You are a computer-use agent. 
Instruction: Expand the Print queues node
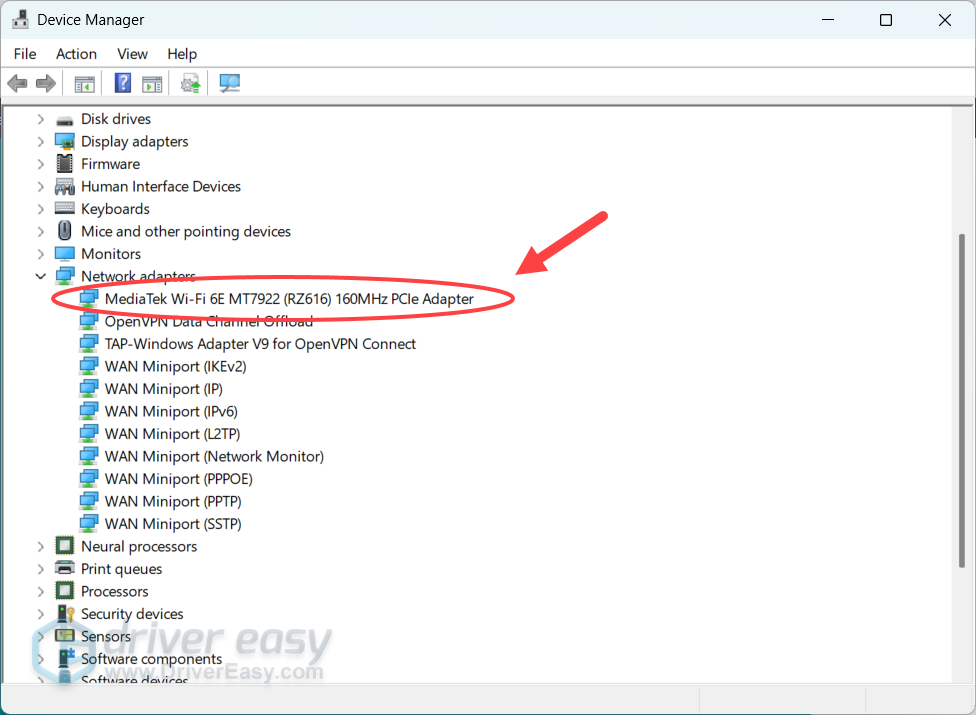click(x=40, y=568)
